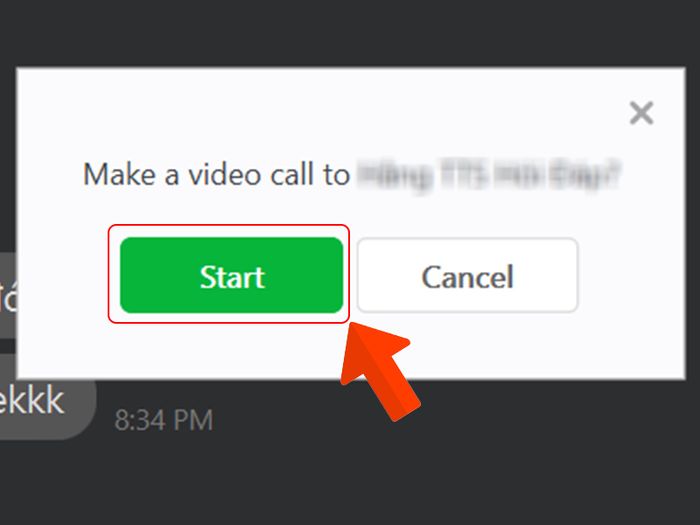
Task: Click the 8:34 PM message timestamp
Action: (x=164, y=420)
